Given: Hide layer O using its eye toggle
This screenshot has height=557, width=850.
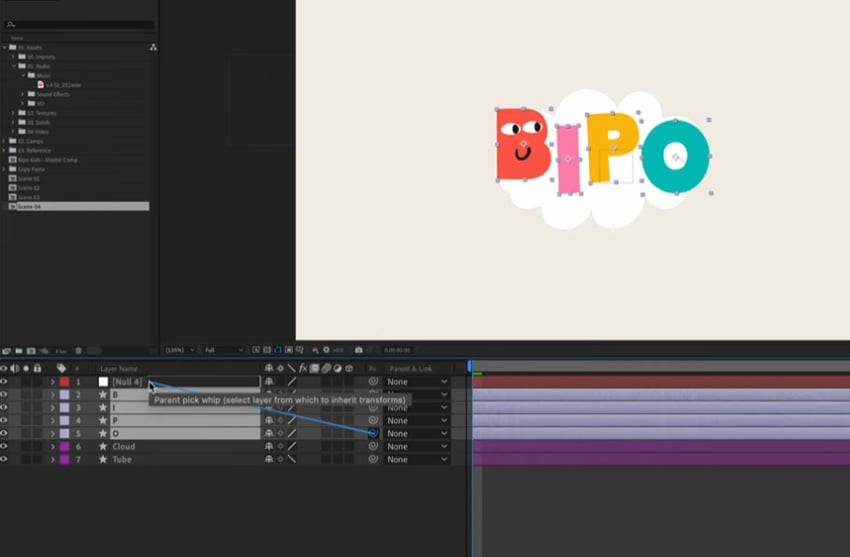Looking at the screenshot, I should point(4,433).
